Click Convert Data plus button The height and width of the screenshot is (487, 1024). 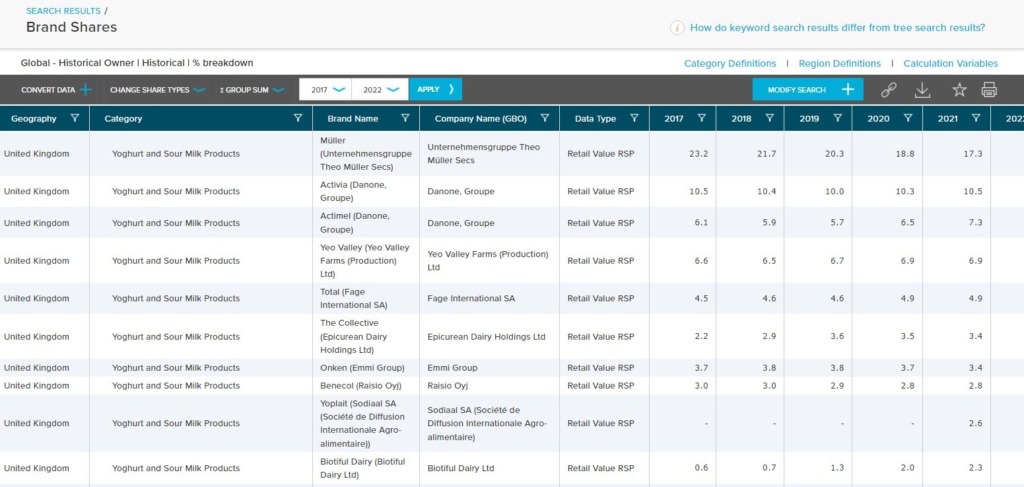coord(85,90)
